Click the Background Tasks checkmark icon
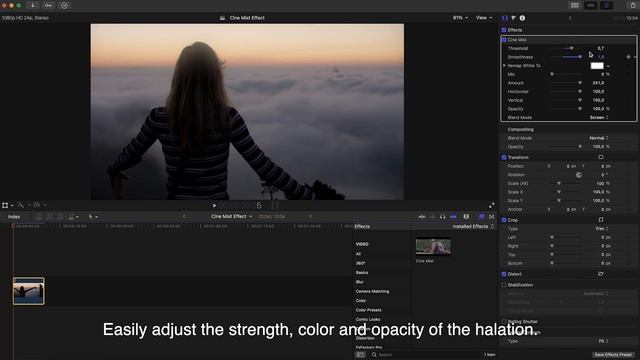The width and height of the screenshot is (640, 360). pos(64,5)
